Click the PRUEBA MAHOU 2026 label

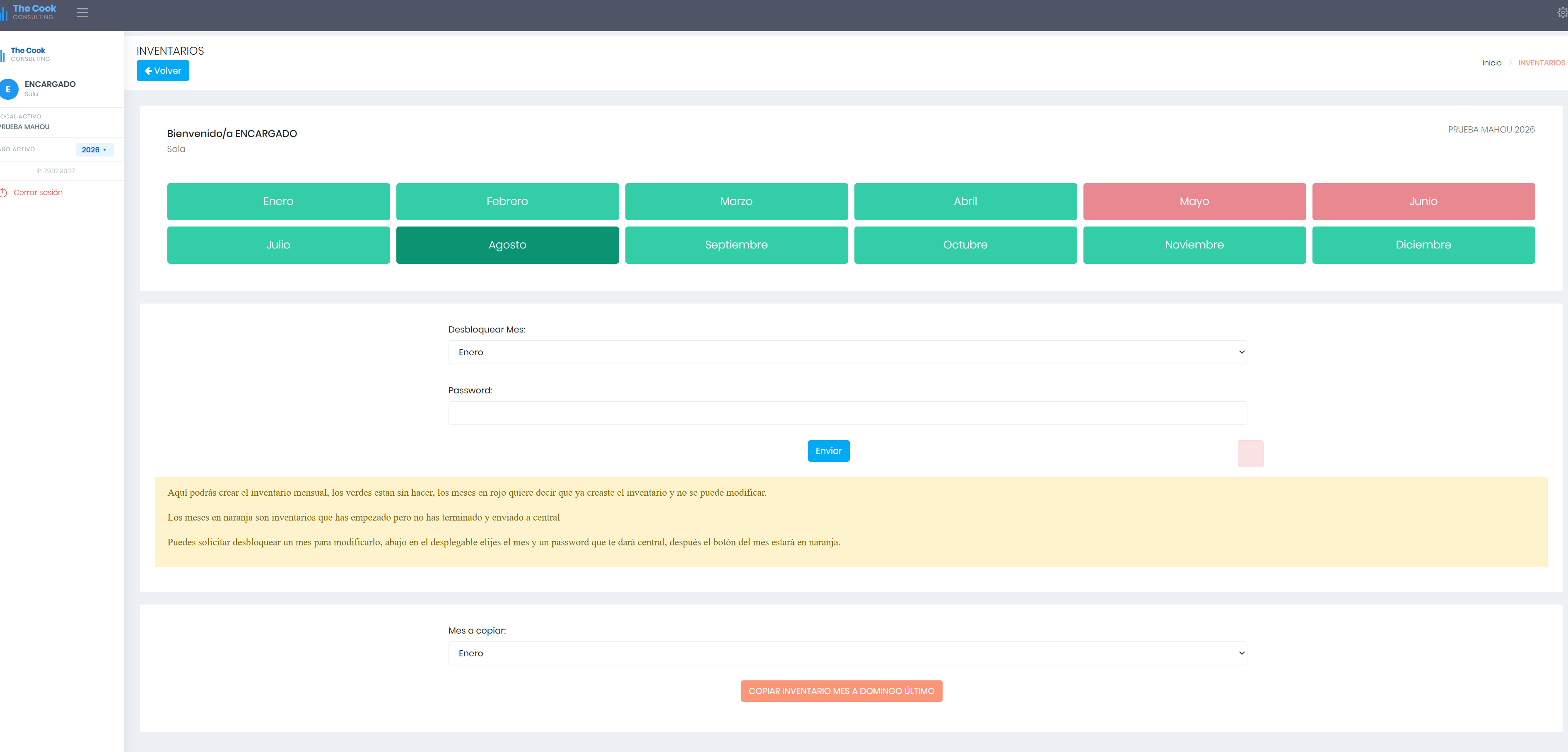pos(1491,130)
